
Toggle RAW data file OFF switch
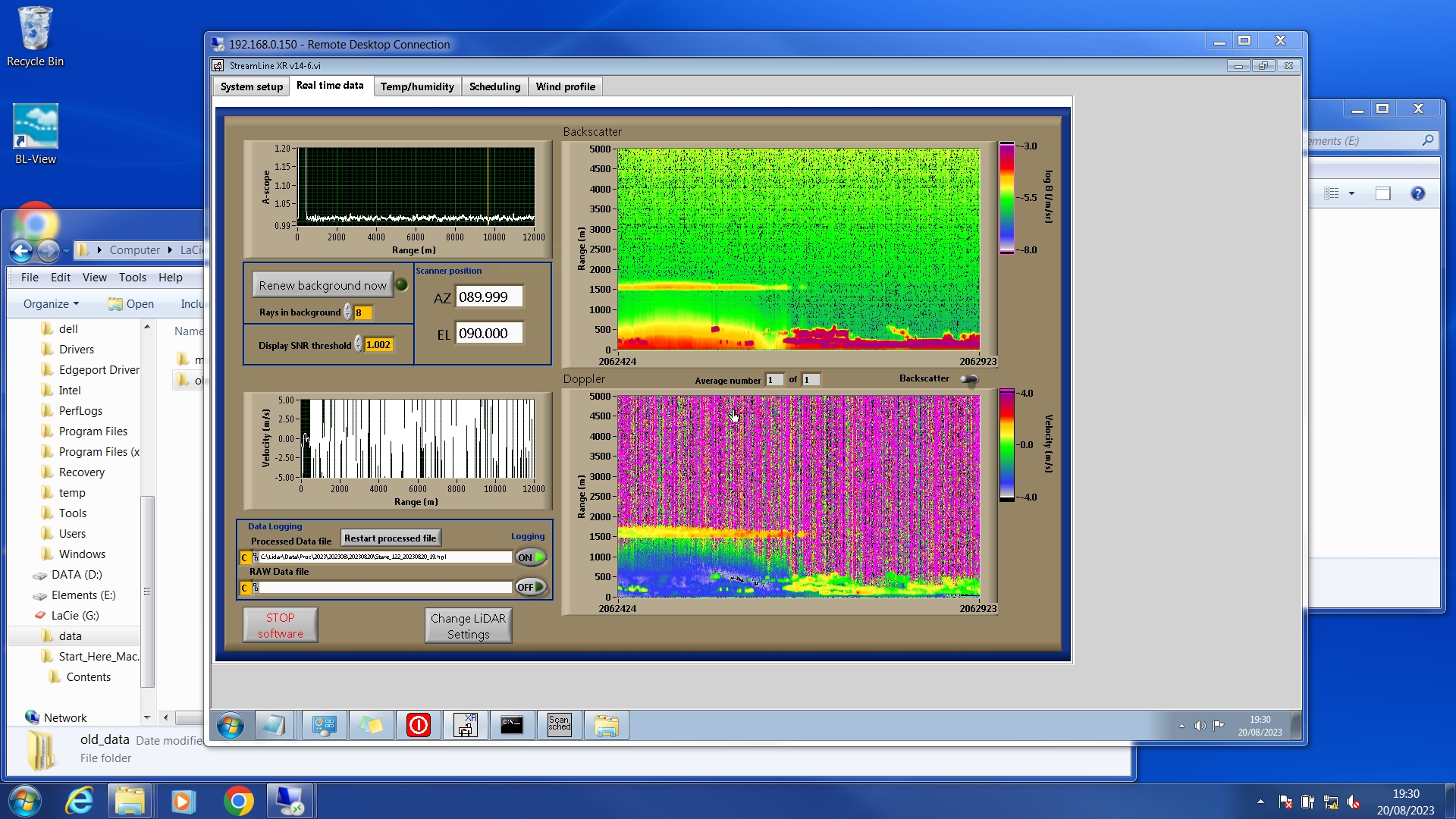(x=530, y=587)
